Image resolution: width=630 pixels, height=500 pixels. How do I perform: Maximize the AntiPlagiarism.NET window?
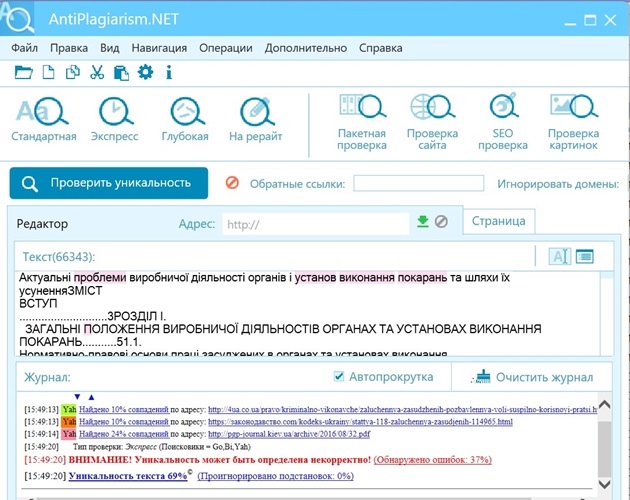click(x=590, y=20)
